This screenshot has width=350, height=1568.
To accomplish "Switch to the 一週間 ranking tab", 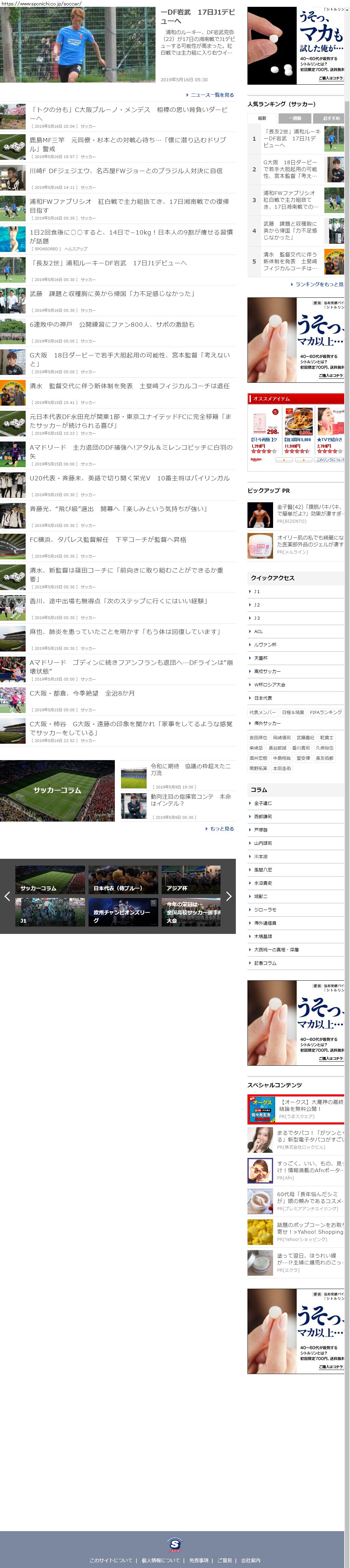I will (x=295, y=118).
